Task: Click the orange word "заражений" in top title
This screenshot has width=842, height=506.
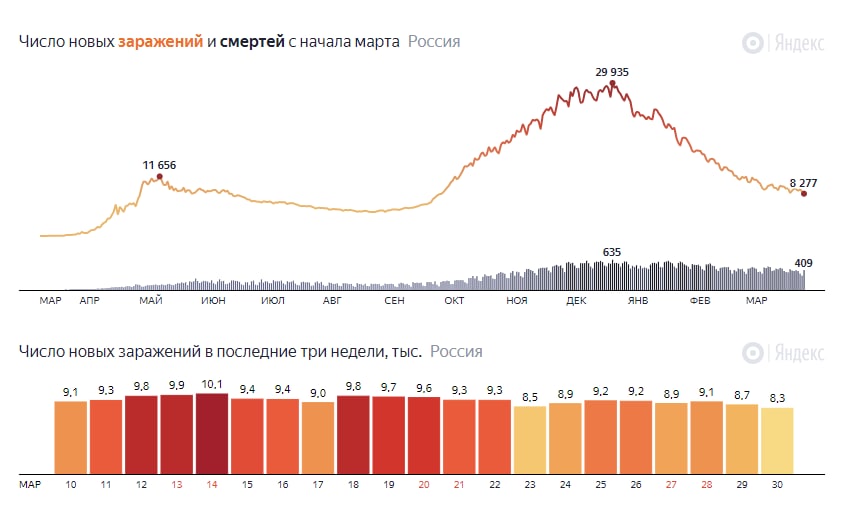Action: point(160,42)
